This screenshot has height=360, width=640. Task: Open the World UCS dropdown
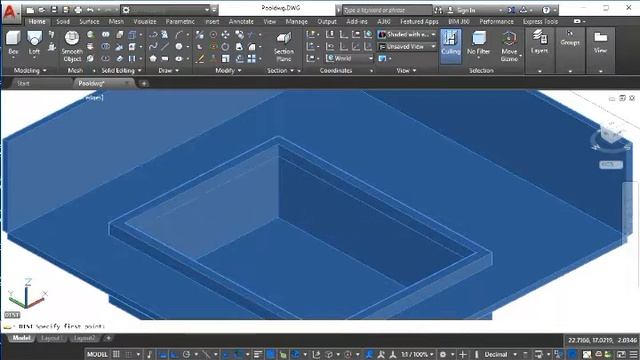coord(350,58)
